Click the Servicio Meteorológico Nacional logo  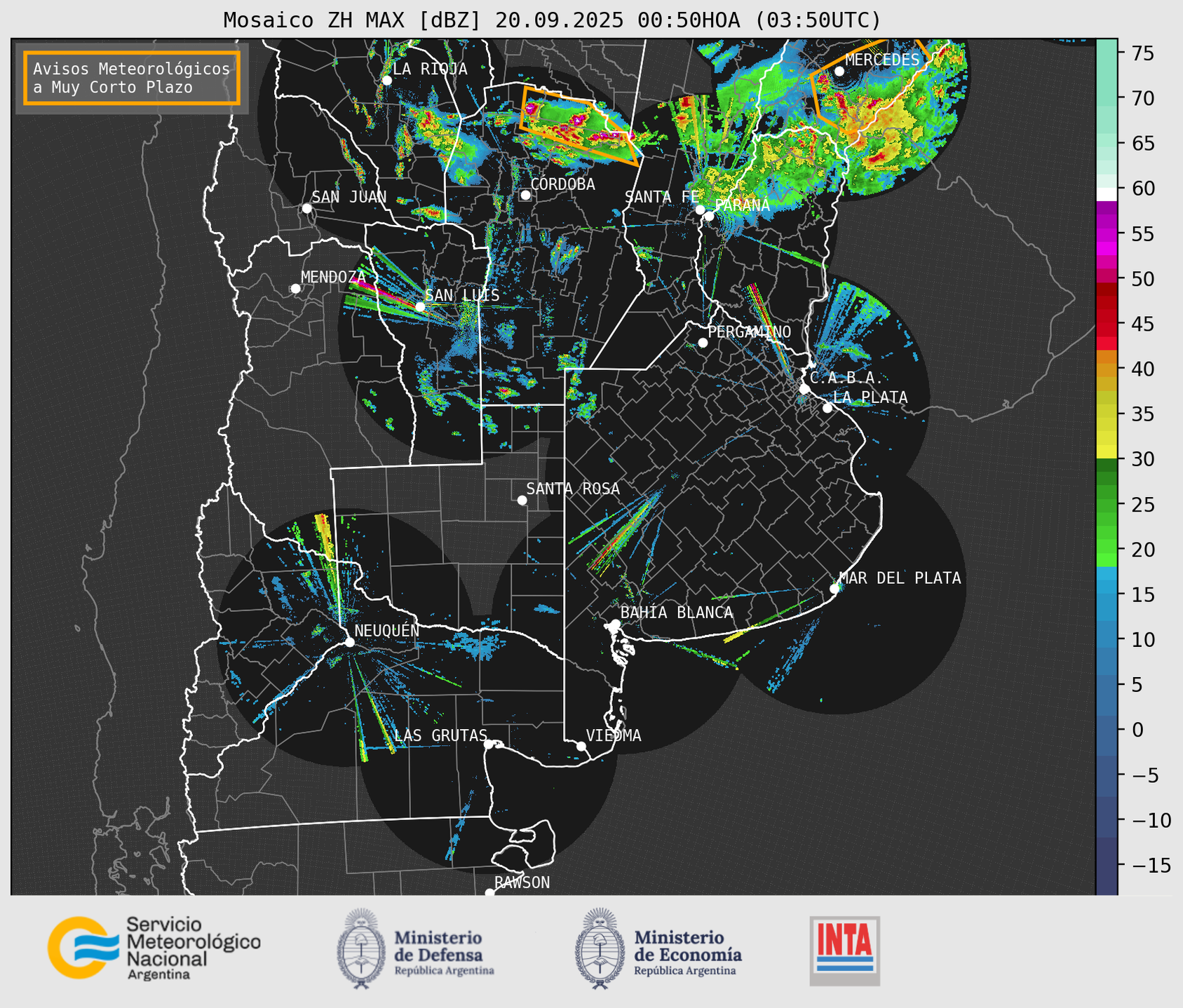coord(154,948)
